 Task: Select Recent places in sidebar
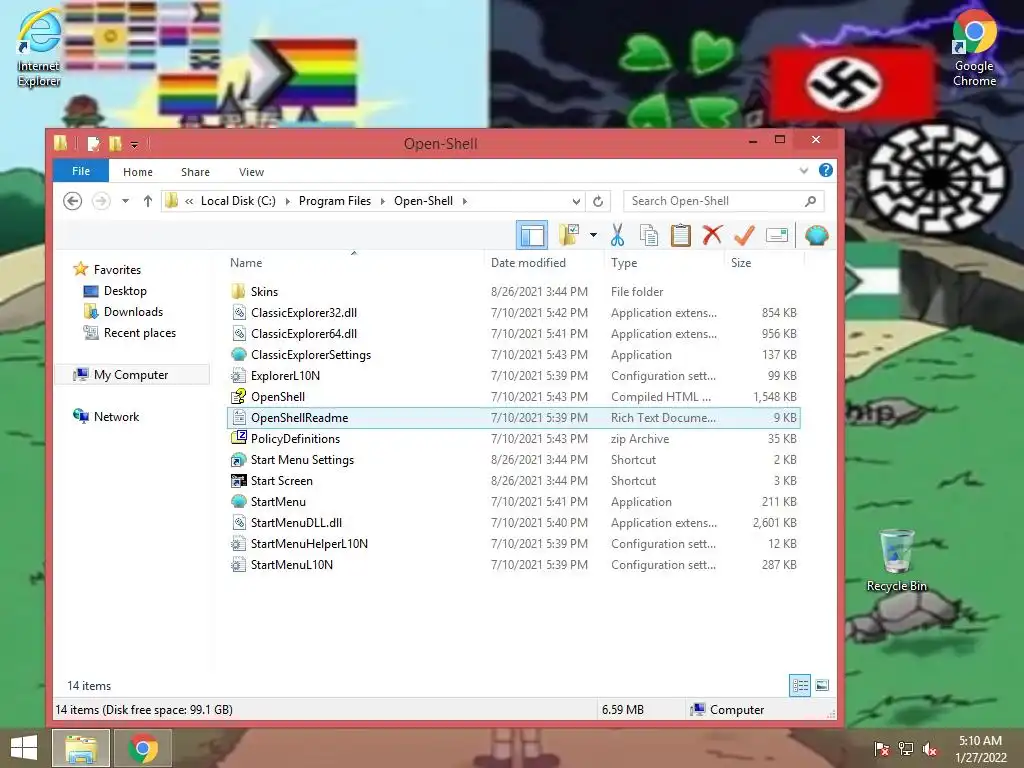coord(140,332)
